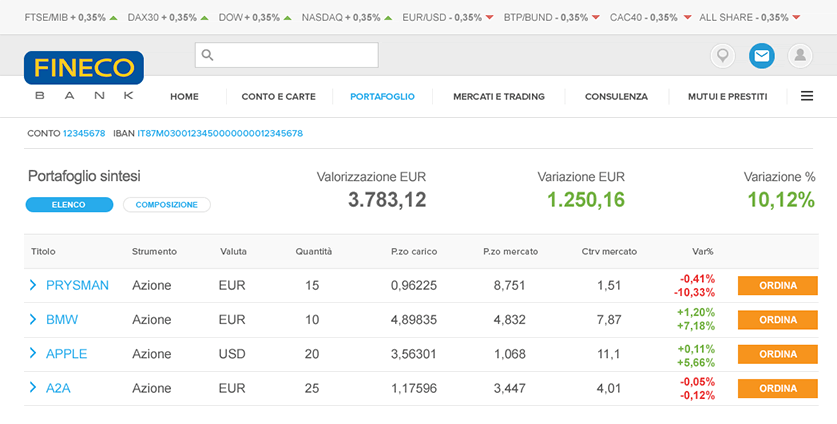
Task: Click the IBAN IT87M030012345 number
Action: 220,134
